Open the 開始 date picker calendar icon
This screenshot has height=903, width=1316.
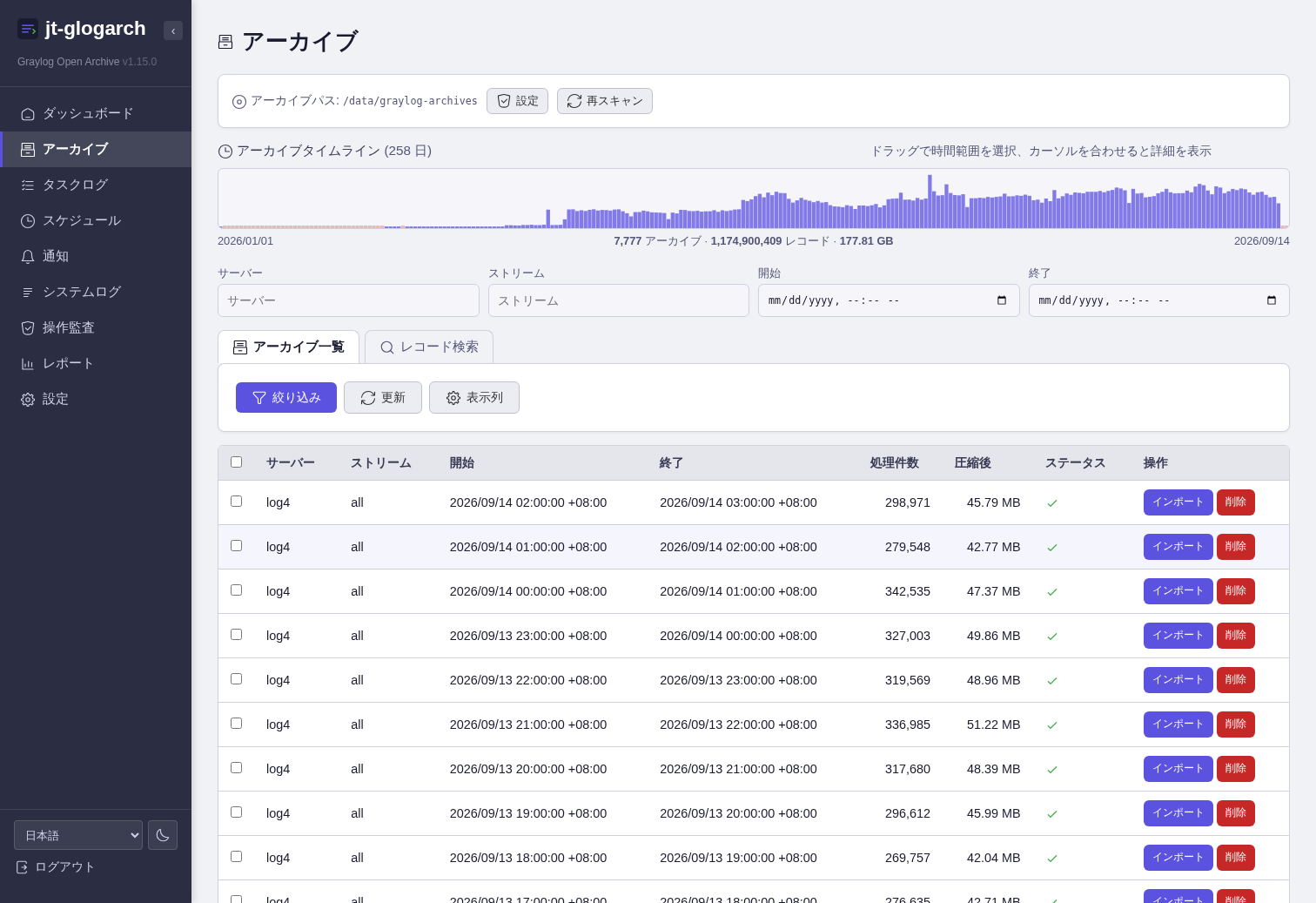pyautogui.click(x=1002, y=300)
